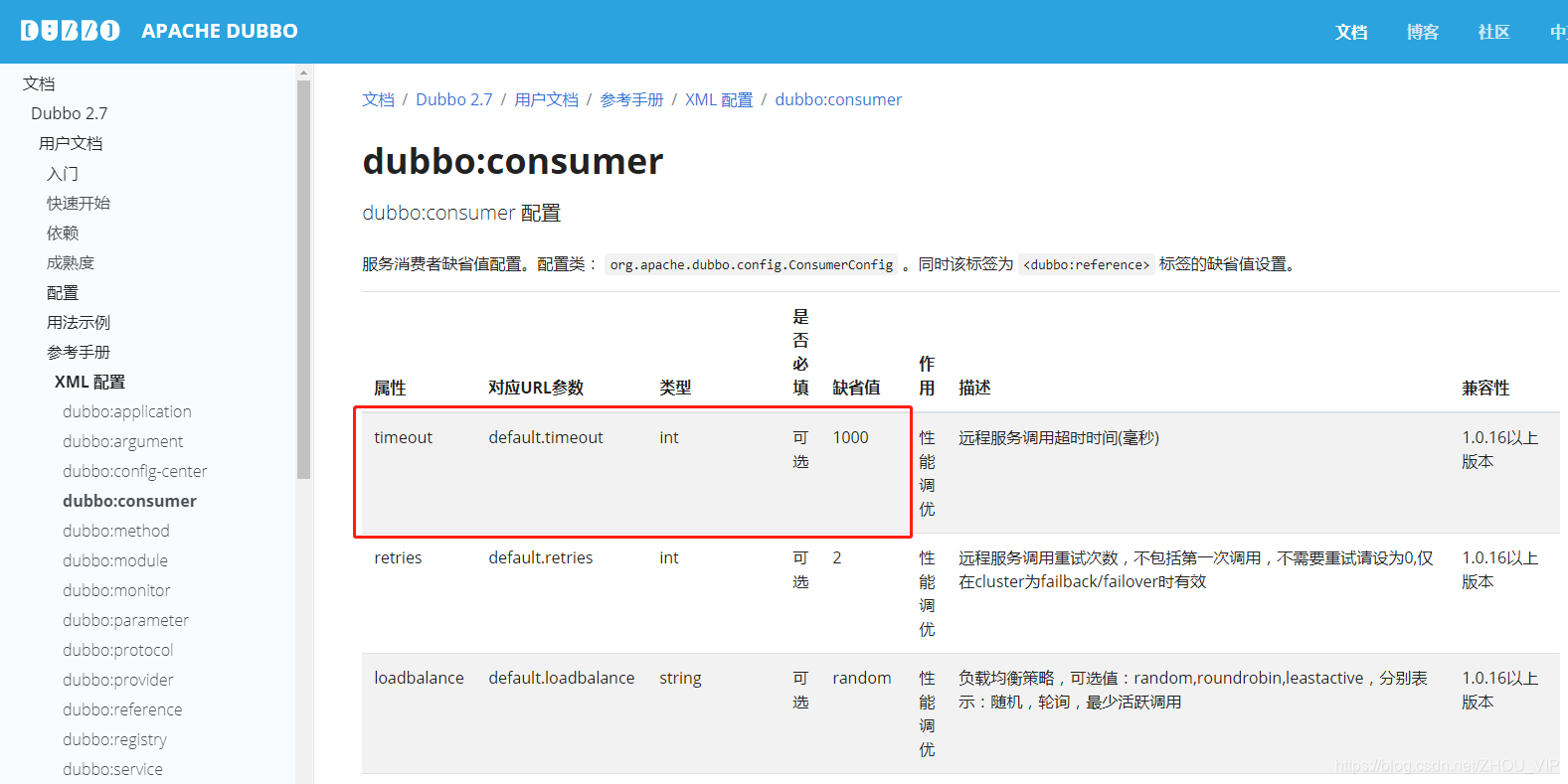Open 依赖 in the sidebar
Screen dimensions: 1568x784
click(63, 233)
